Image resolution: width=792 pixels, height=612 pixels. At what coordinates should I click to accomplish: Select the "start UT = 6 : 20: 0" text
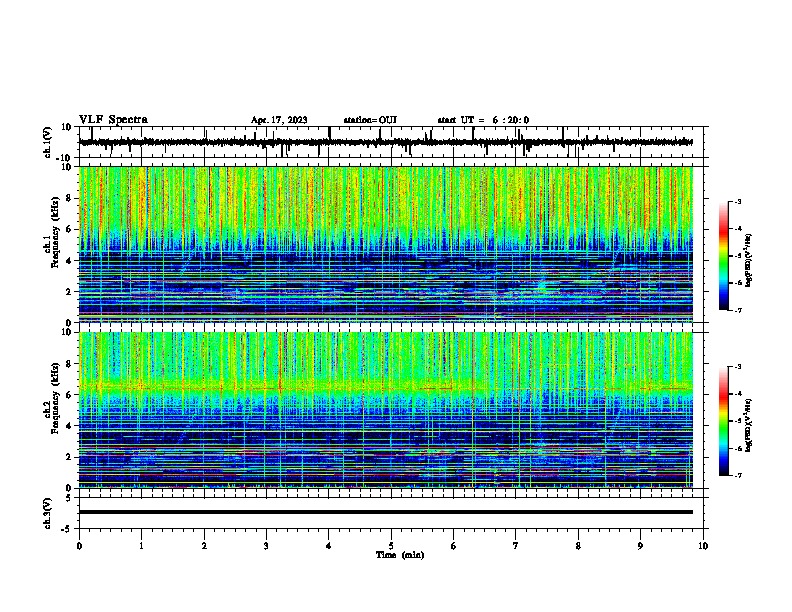[483, 120]
